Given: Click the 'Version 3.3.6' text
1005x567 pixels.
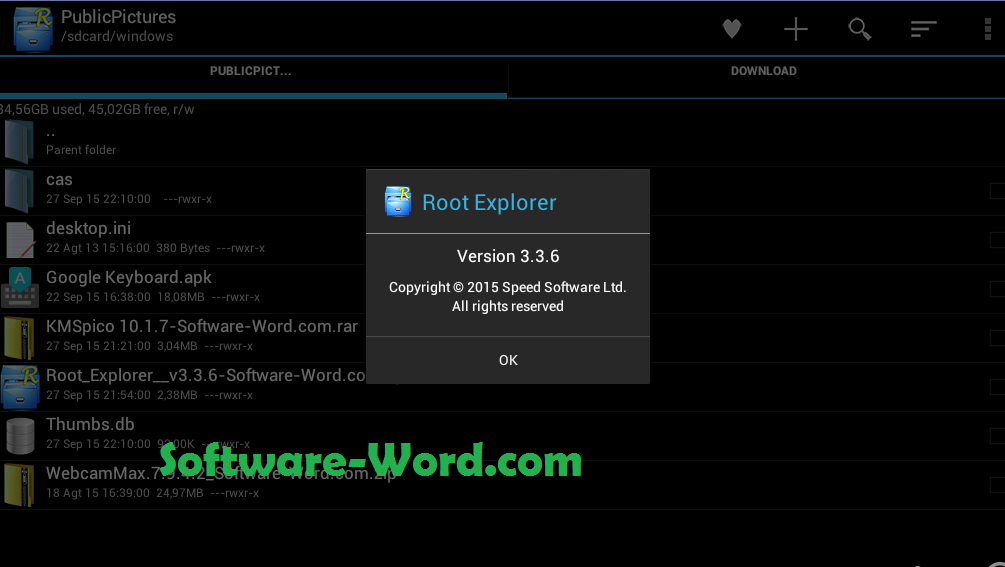Looking at the screenshot, I should [508, 256].
